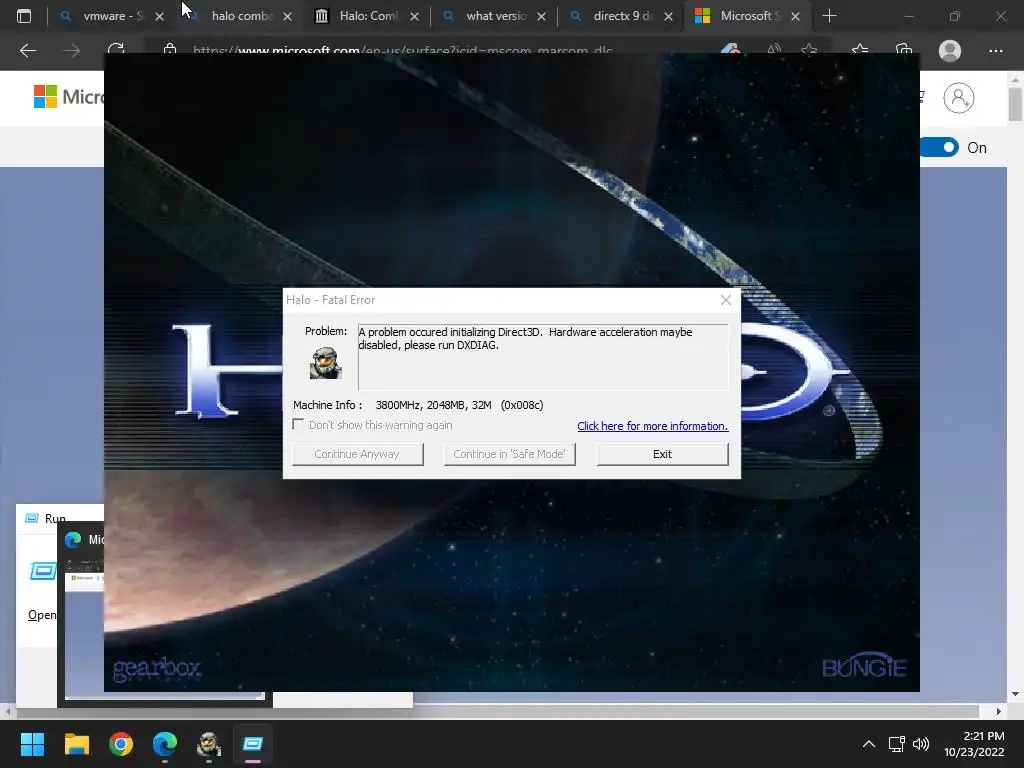The image size is (1024, 768).
Task: Close the directx 9 tab
Action: 668,17
